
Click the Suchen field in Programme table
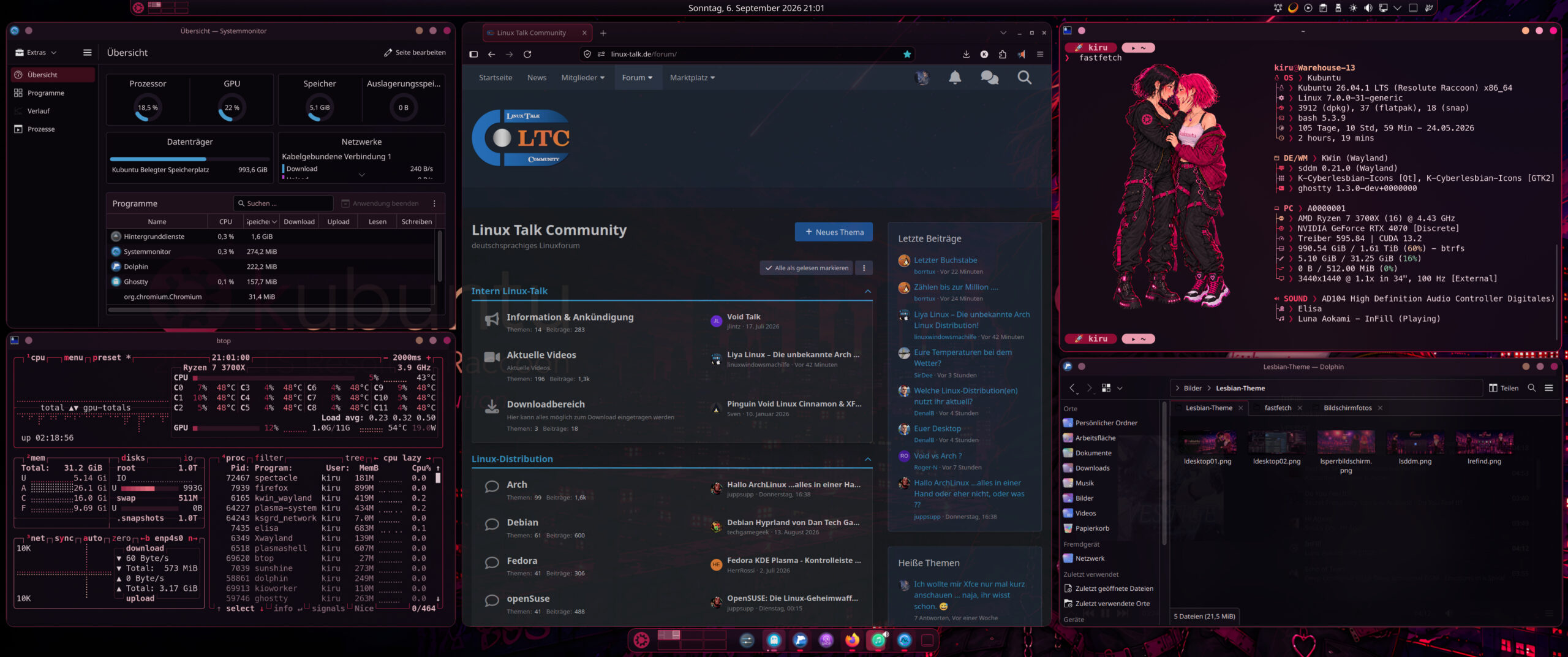coord(283,203)
